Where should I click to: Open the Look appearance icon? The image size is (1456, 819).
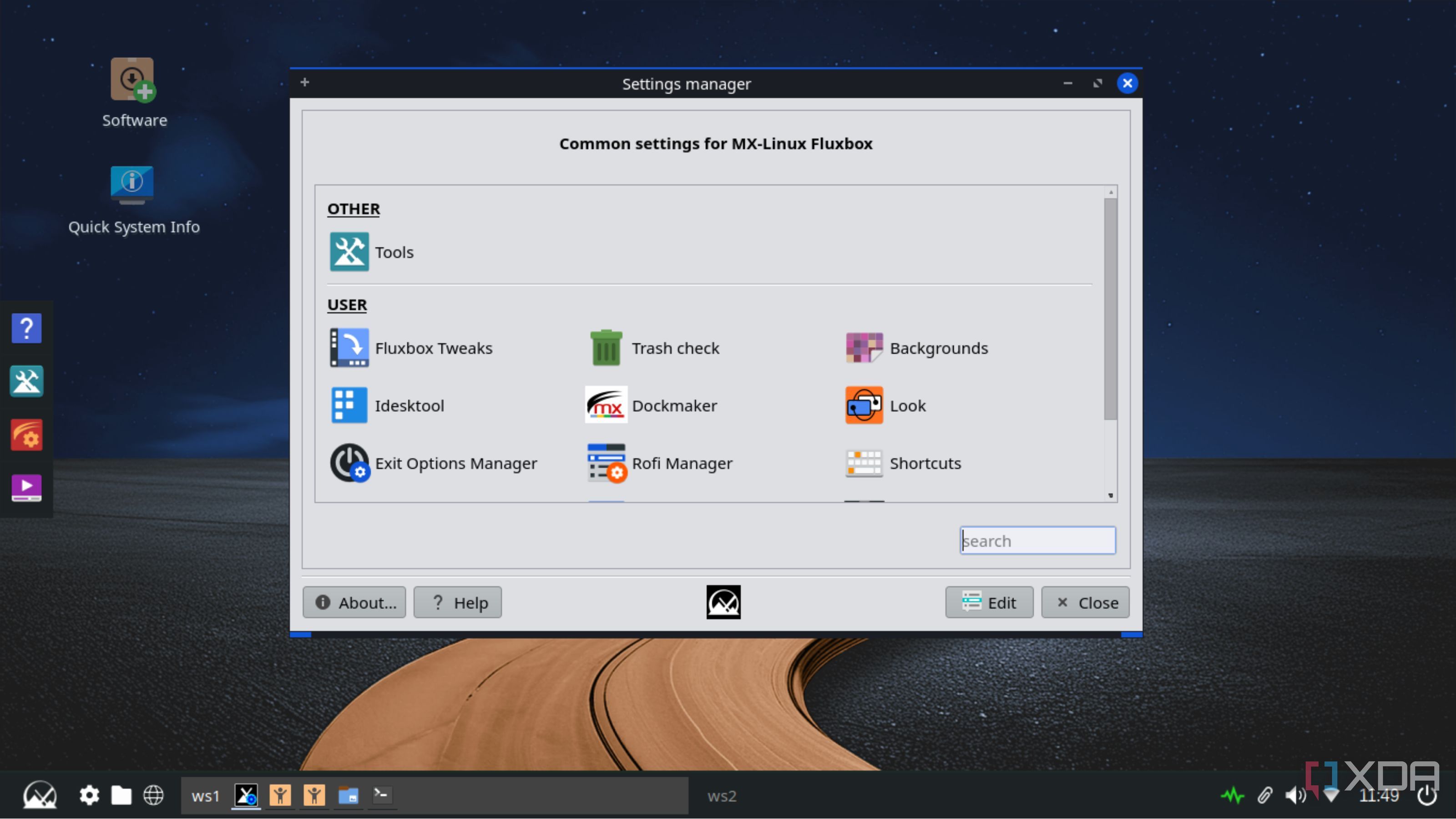pos(864,405)
